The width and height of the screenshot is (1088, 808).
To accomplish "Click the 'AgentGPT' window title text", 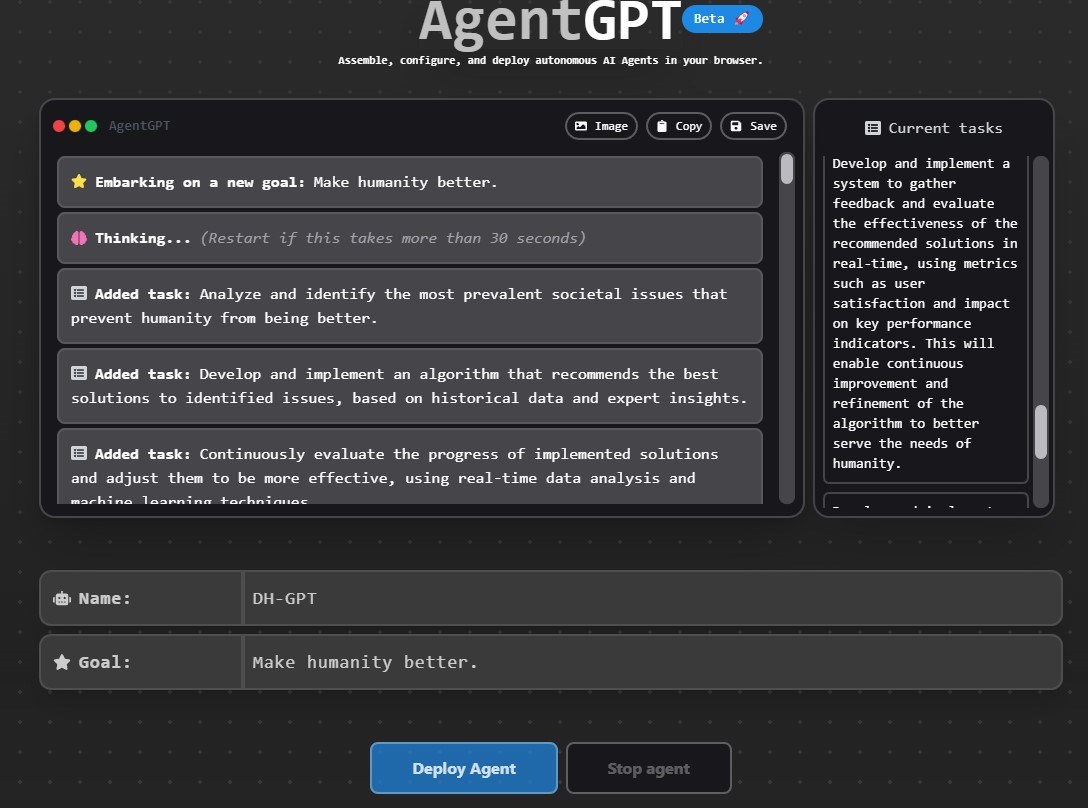I will 139,126.
